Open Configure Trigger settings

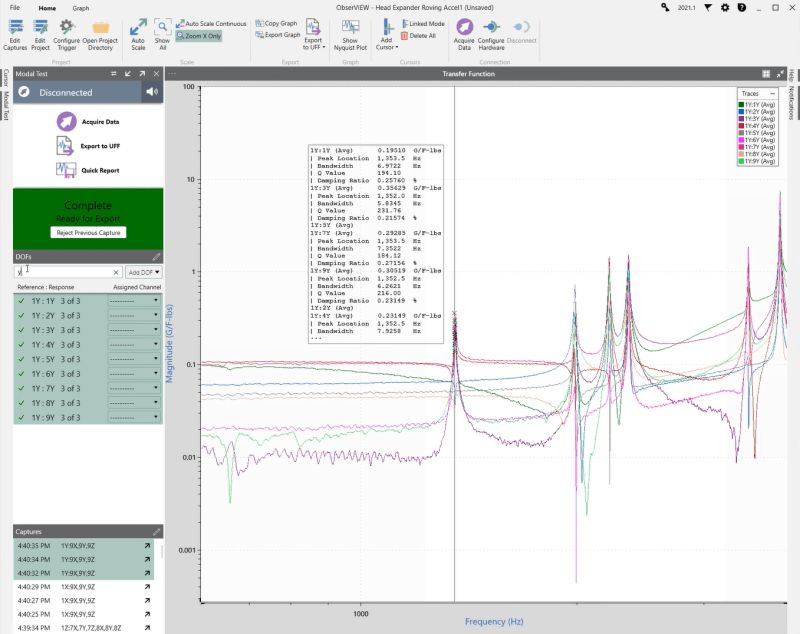pos(67,35)
